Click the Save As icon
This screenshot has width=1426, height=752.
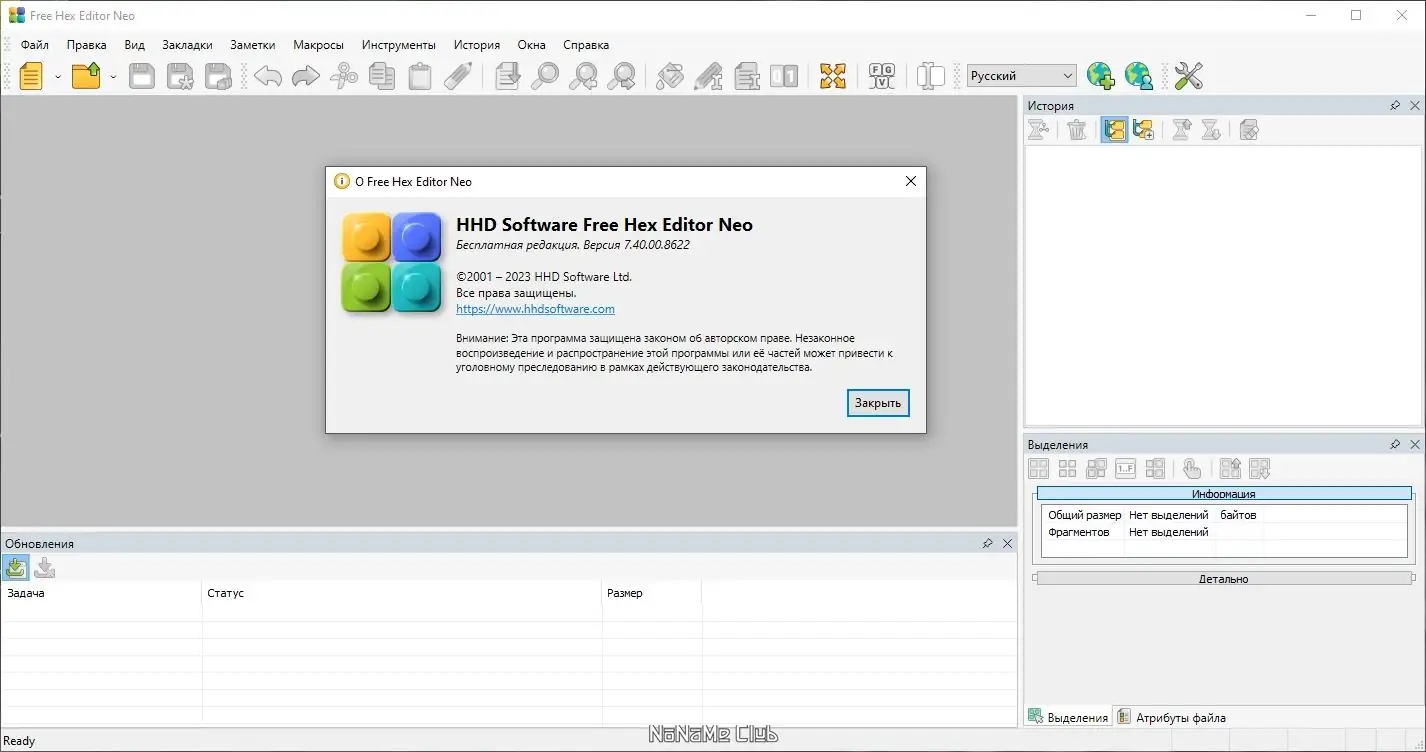180,76
